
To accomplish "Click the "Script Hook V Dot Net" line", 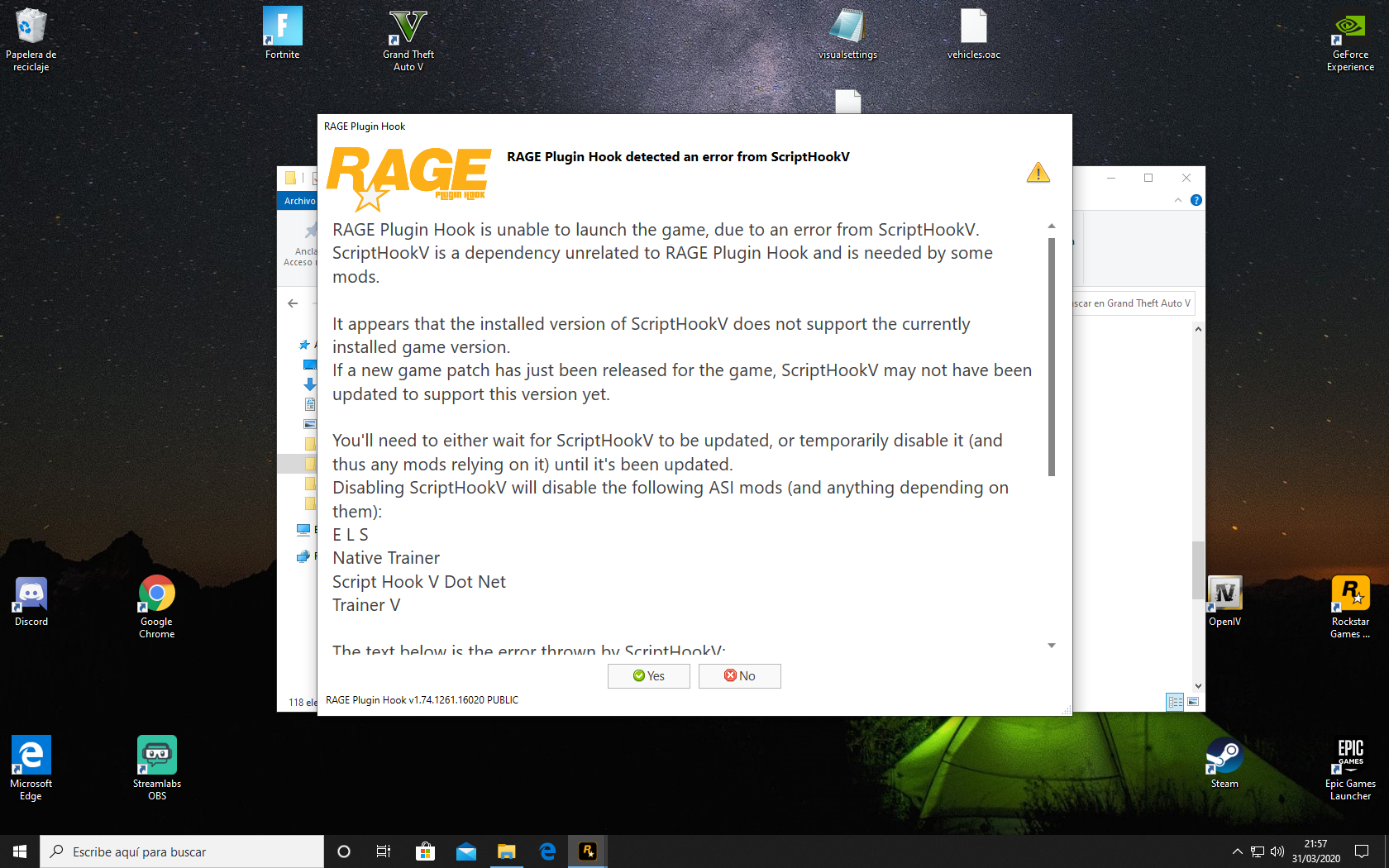I will 419,582.
